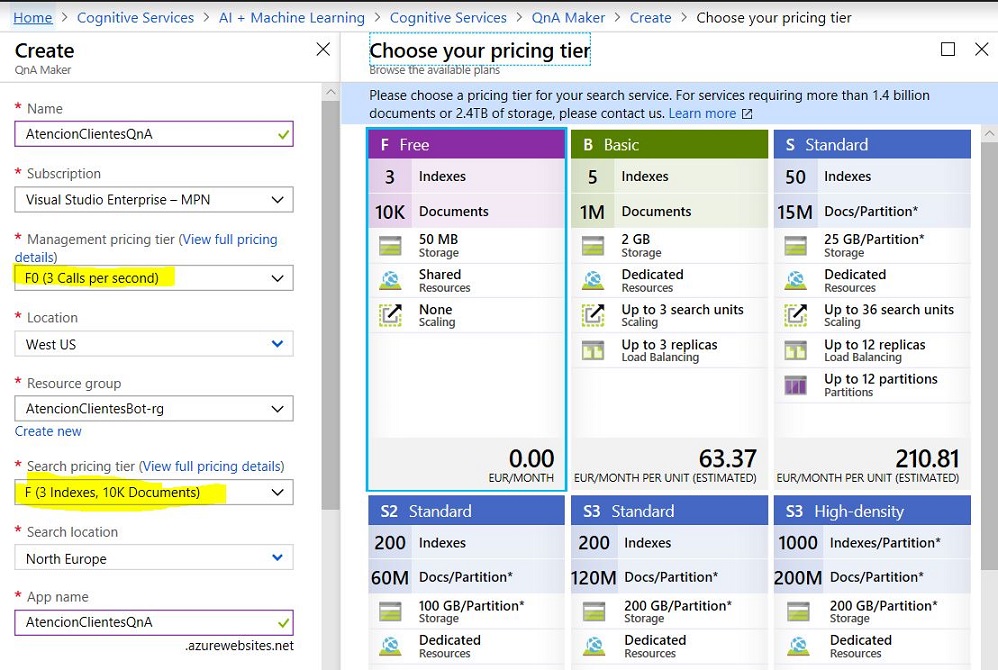The height and width of the screenshot is (670, 998).
Task: Select the S2 Standard pricing tier card
Action: tap(466, 582)
